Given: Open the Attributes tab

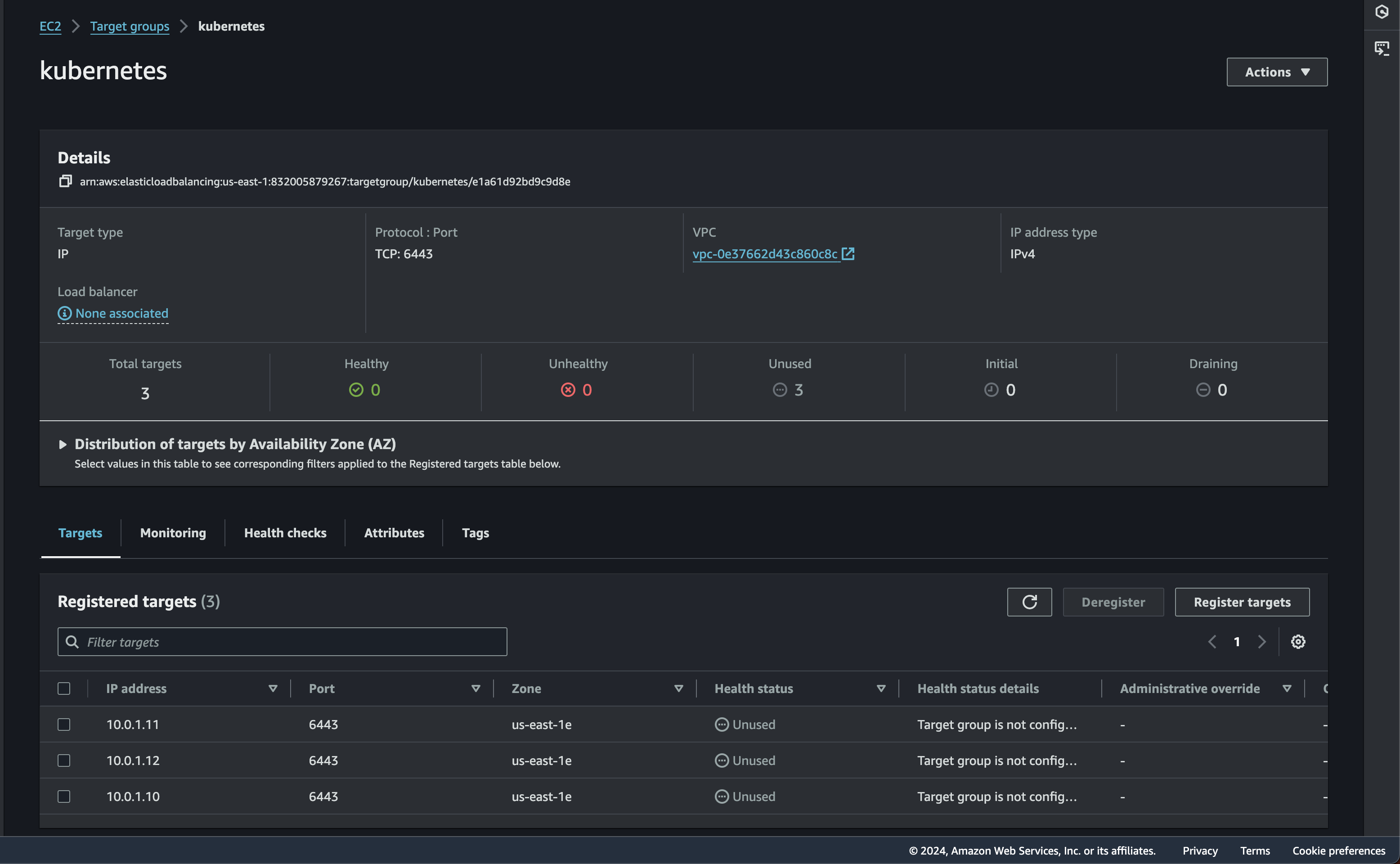Looking at the screenshot, I should [394, 532].
